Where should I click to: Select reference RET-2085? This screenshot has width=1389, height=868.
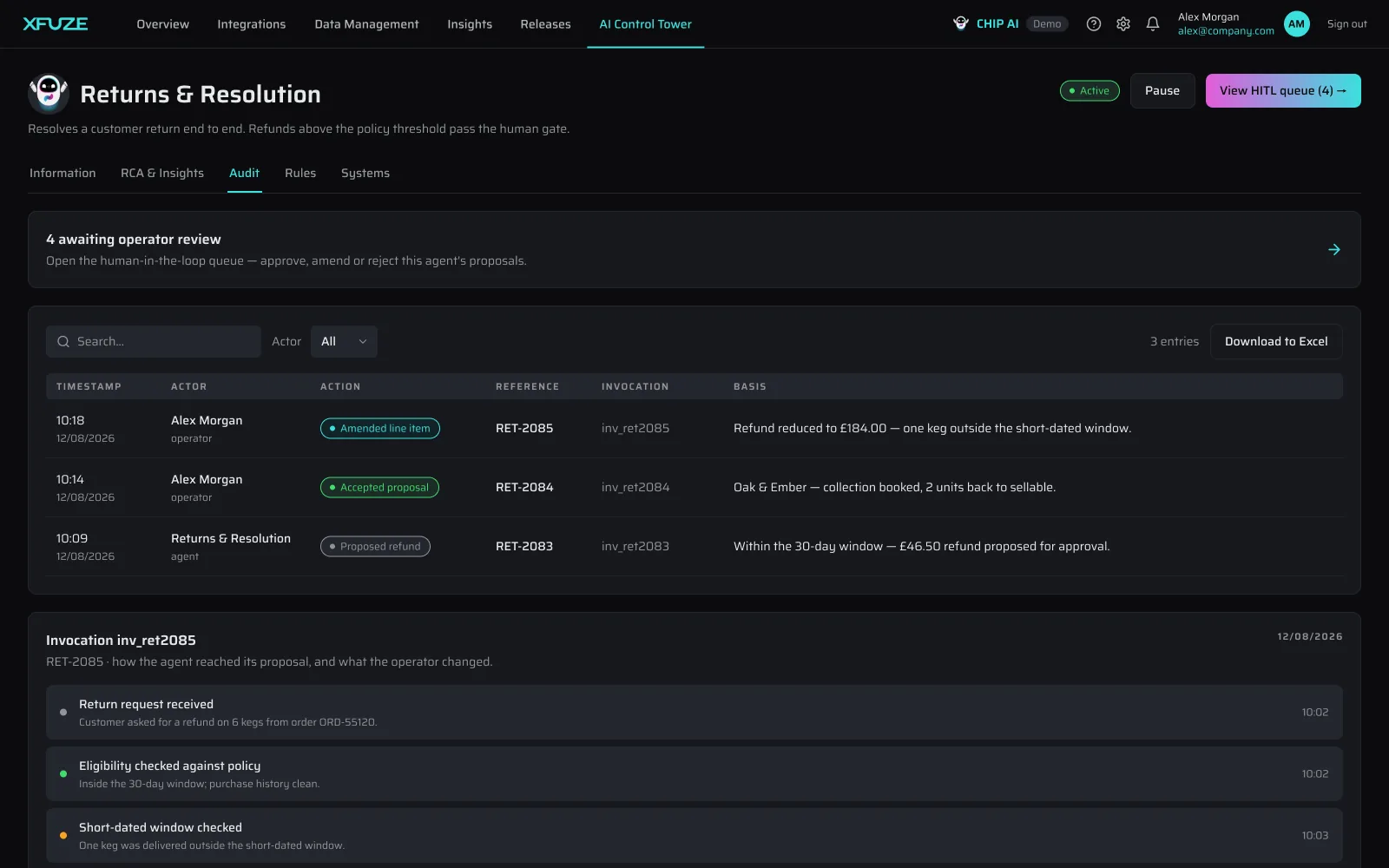coord(524,429)
